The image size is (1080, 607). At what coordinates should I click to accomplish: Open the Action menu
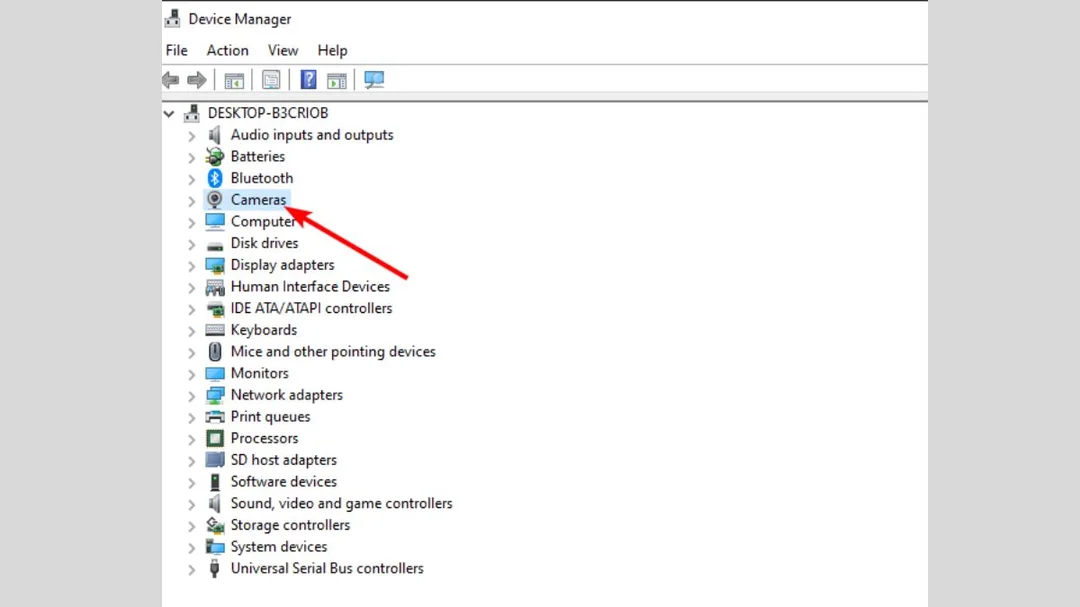point(227,50)
